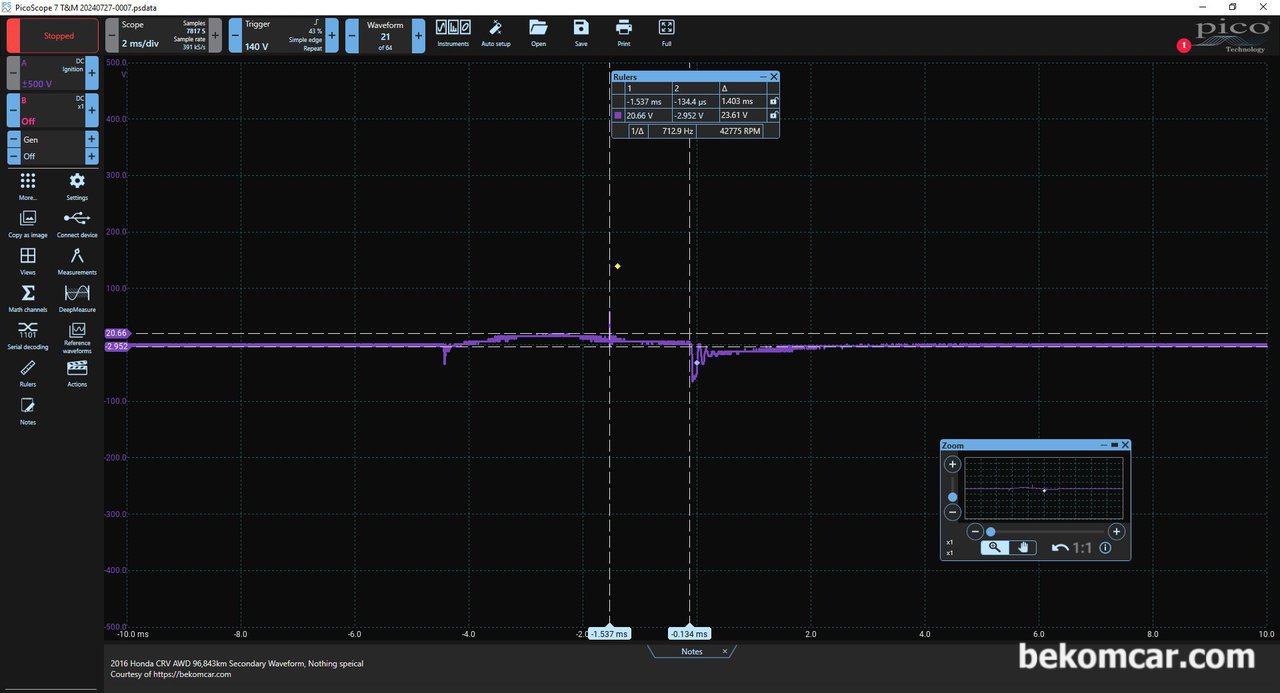The height and width of the screenshot is (693, 1280).
Task: Decrease Channel A input range
Action: (x=14, y=73)
